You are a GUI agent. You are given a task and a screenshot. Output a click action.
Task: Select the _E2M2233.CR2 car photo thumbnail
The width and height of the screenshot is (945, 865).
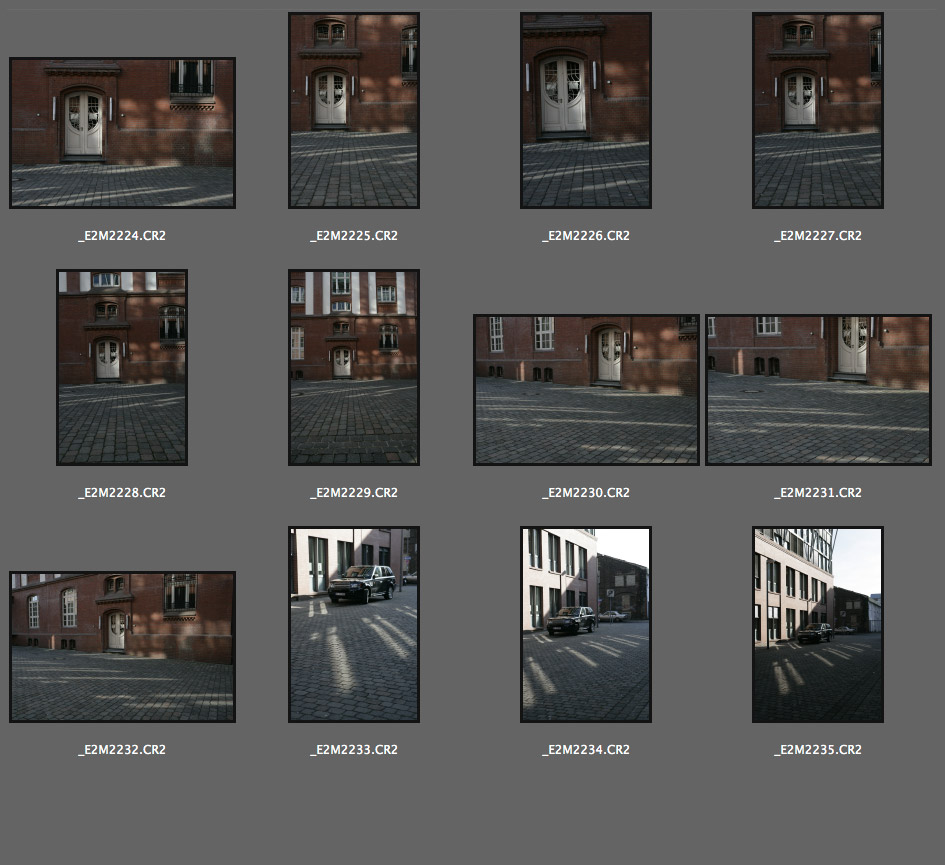tap(354, 624)
